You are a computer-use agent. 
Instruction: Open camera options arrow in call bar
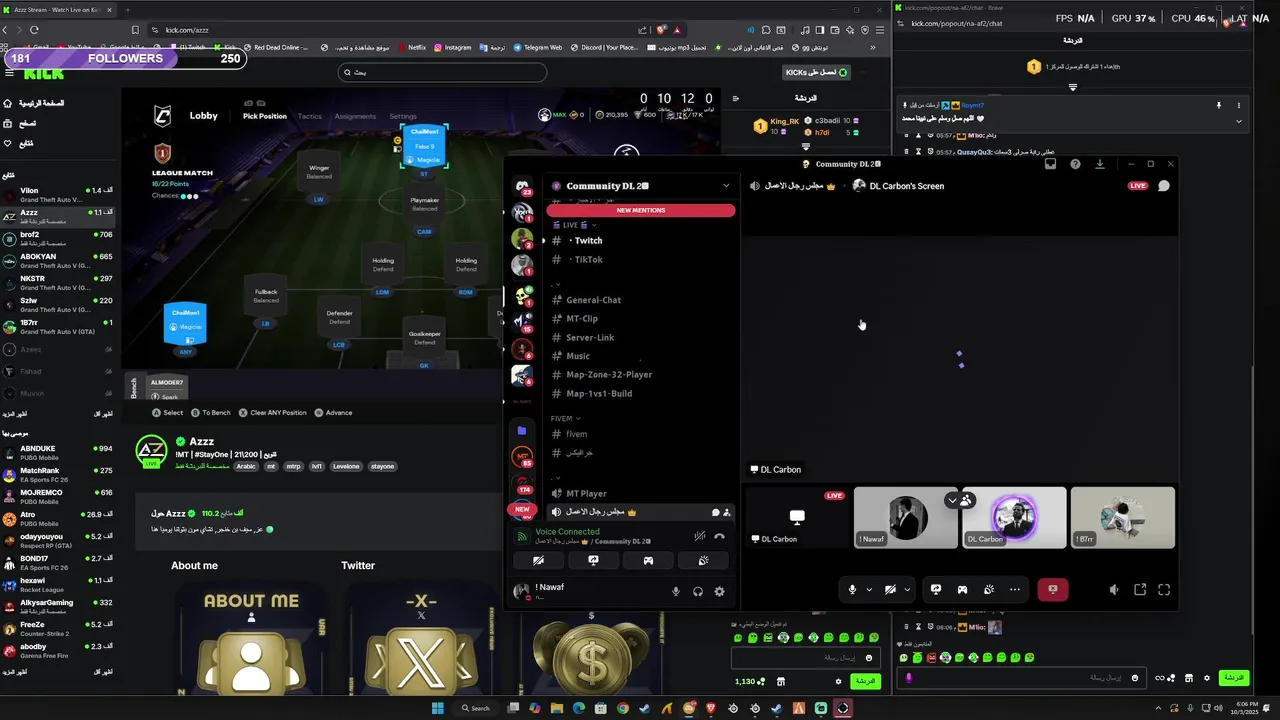click(907, 590)
